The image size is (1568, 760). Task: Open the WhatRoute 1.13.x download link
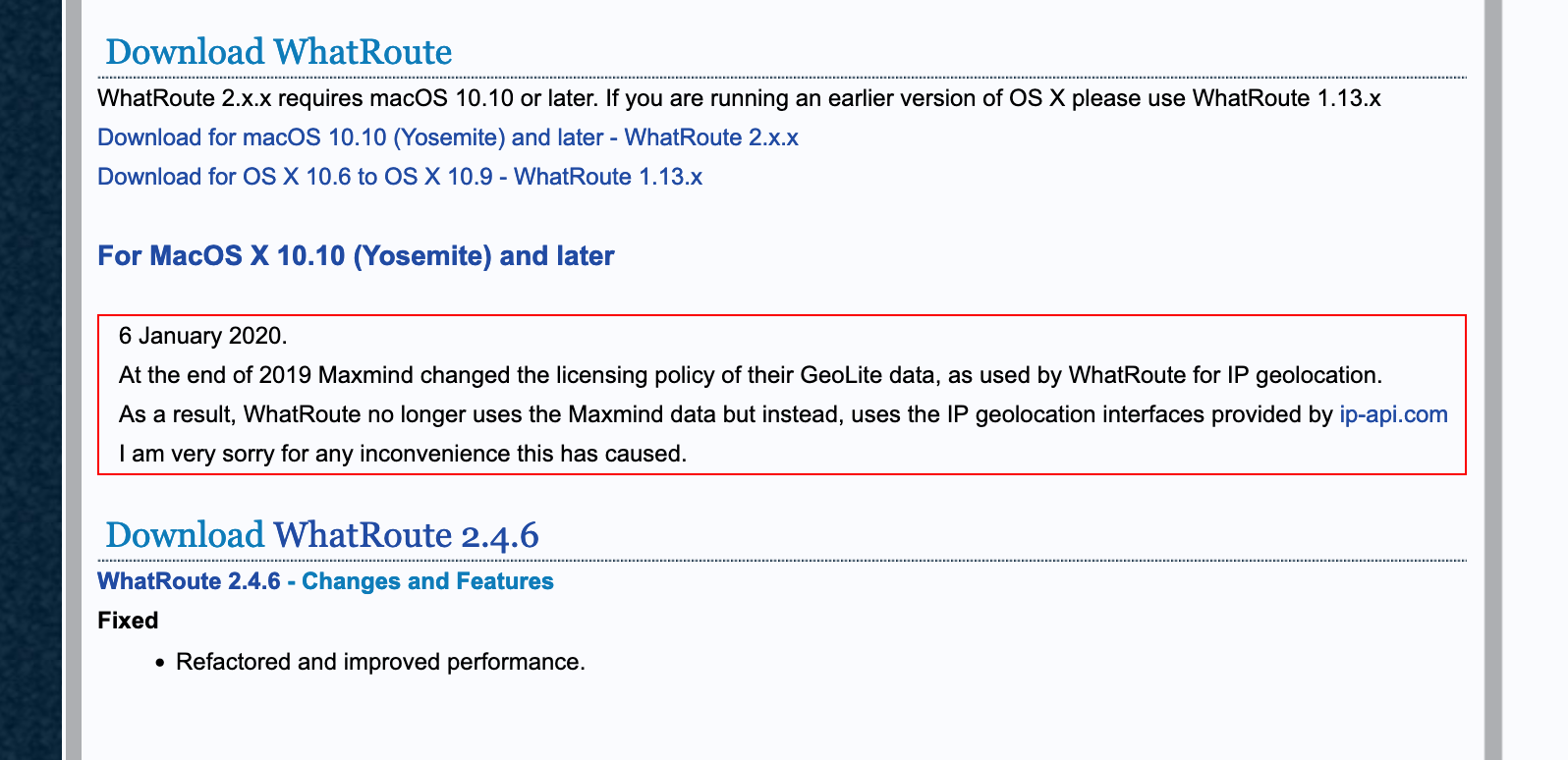400,177
